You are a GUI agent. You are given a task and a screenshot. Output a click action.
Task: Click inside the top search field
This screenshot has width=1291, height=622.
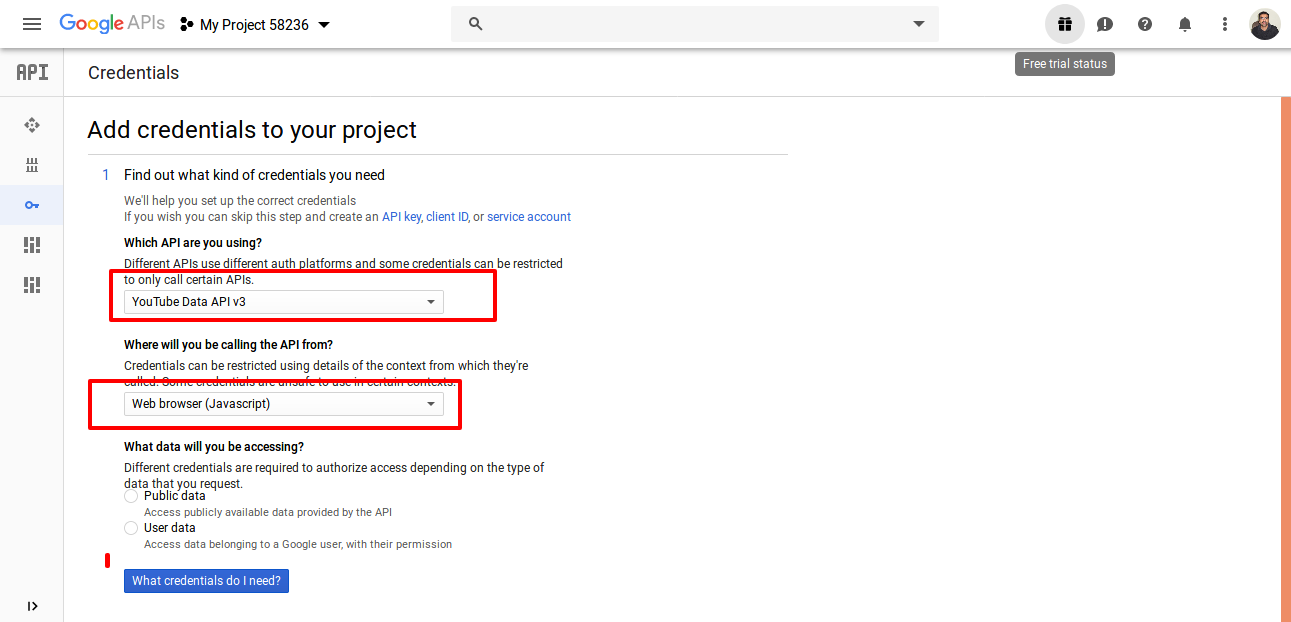[695, 24]
